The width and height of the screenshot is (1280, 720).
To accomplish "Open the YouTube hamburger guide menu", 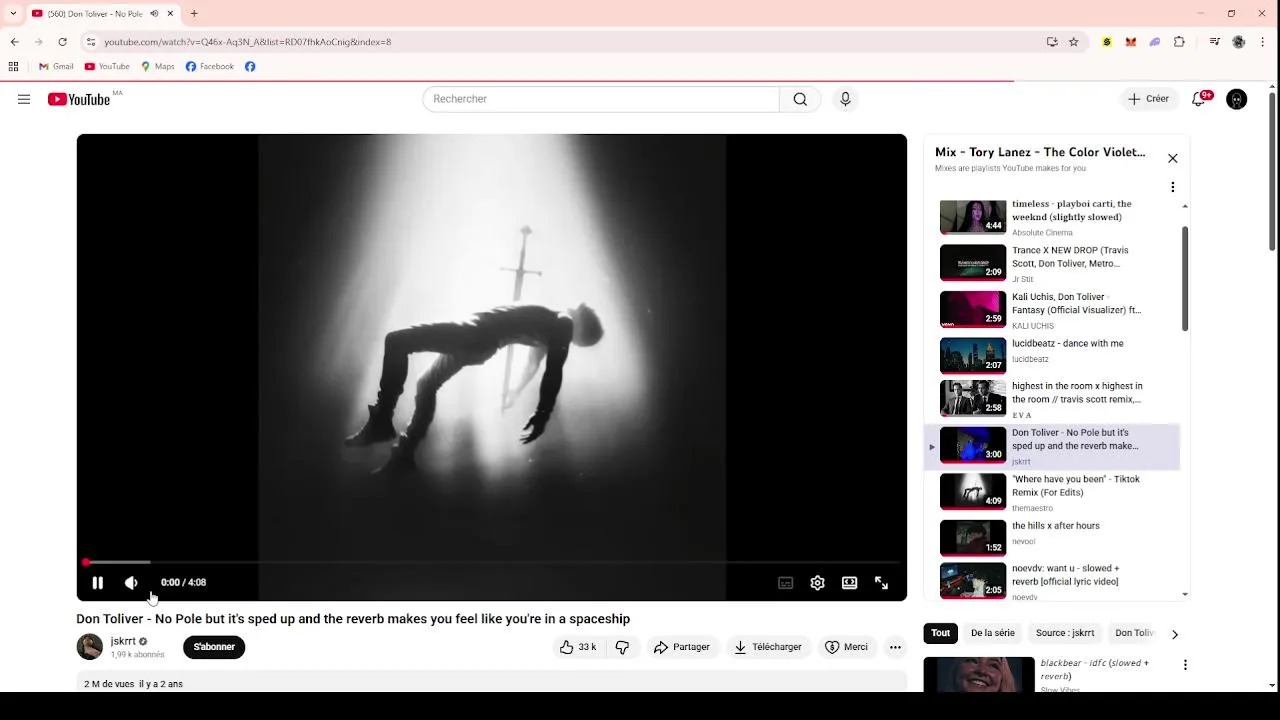I will (x=24, y=99).
